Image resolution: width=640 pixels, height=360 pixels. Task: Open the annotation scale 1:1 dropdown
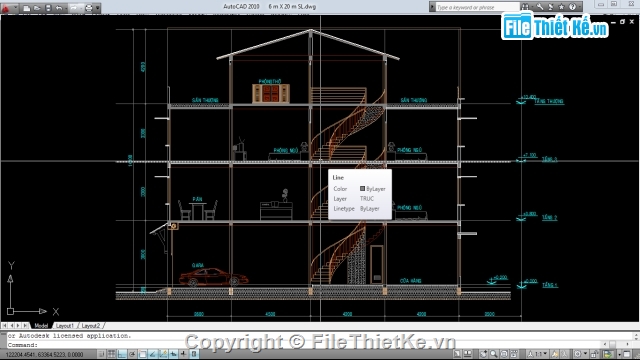538,354
